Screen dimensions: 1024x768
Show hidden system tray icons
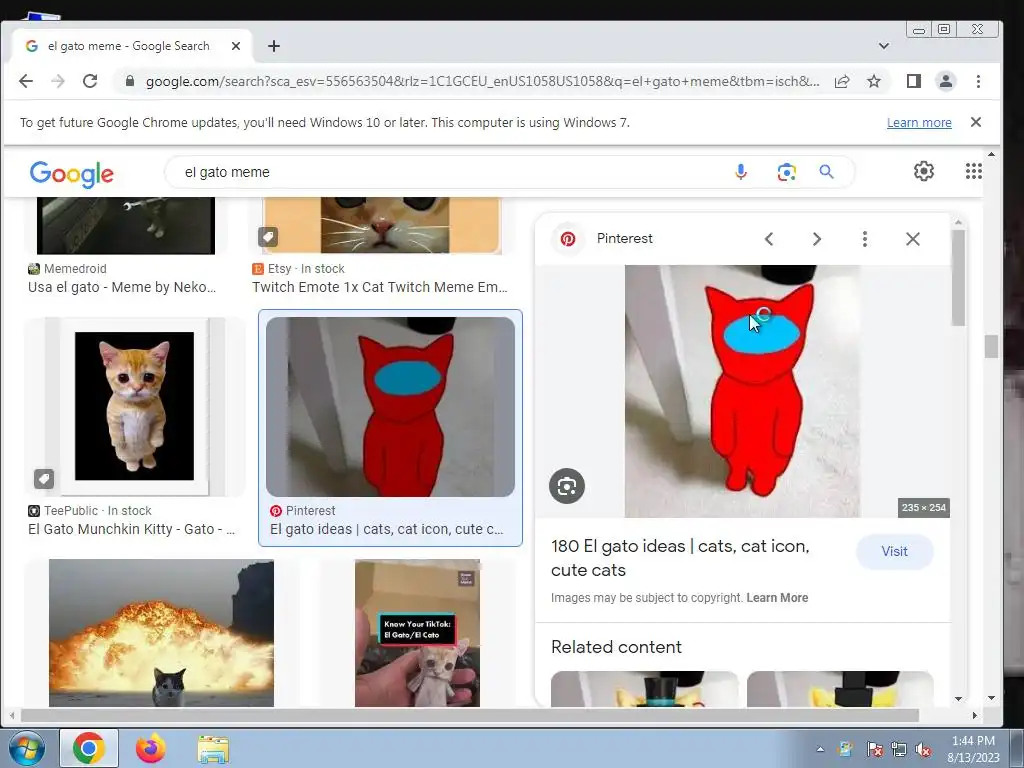pos(820,749)
